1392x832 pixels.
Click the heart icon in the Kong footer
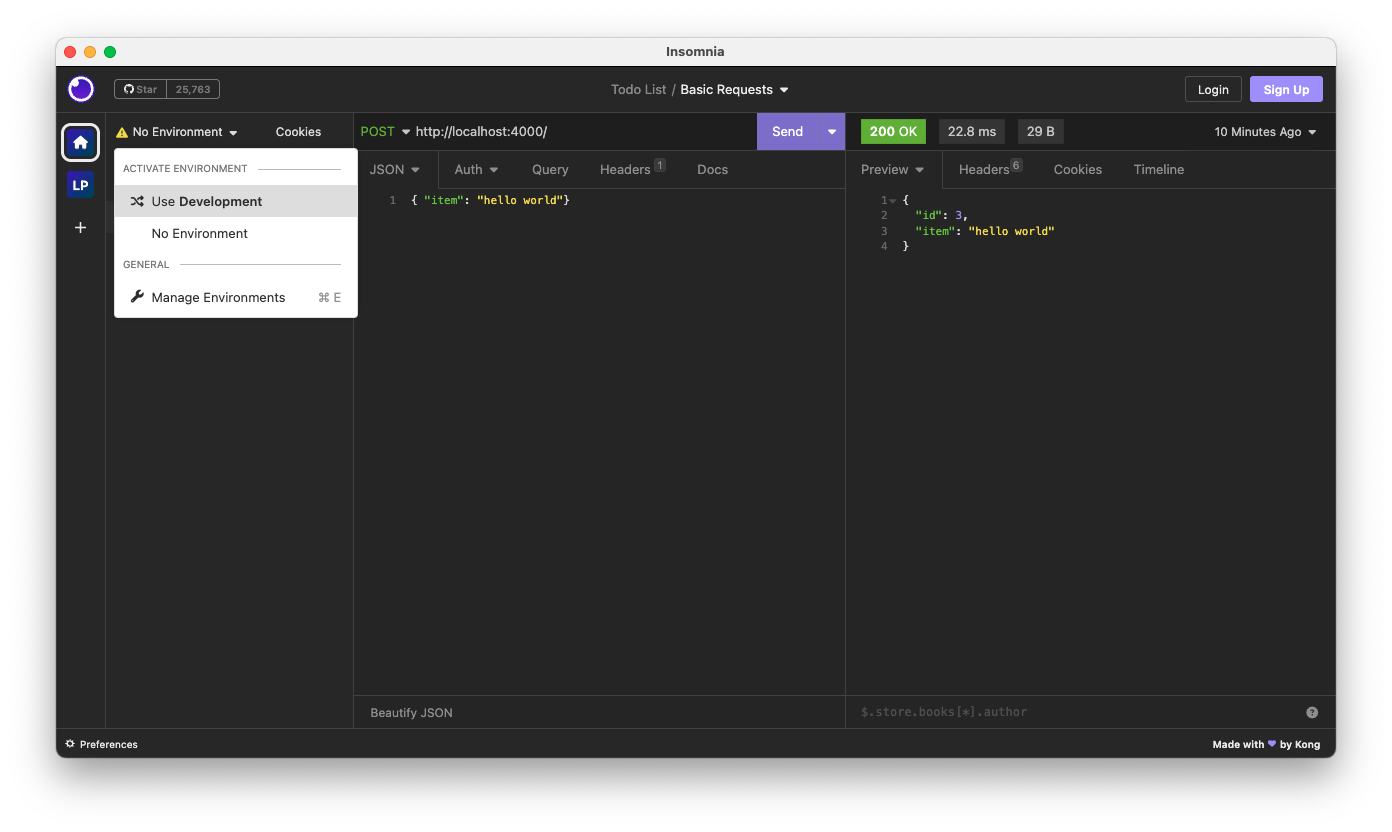point(1270,744)
